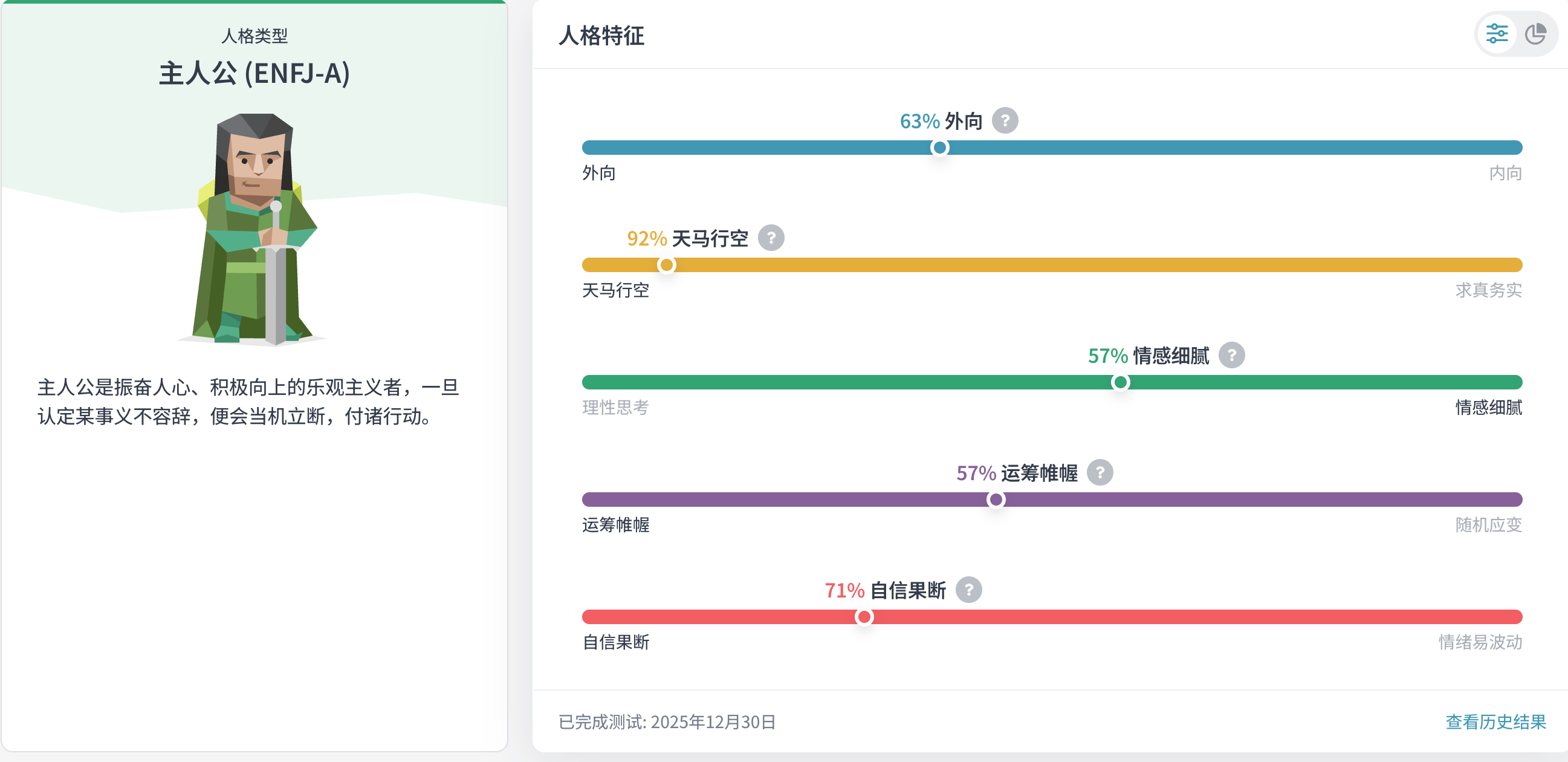Viewport: 1568px width, 762px height.
Task: Click the 内向 label on the right
Action: coord(1505,173)
